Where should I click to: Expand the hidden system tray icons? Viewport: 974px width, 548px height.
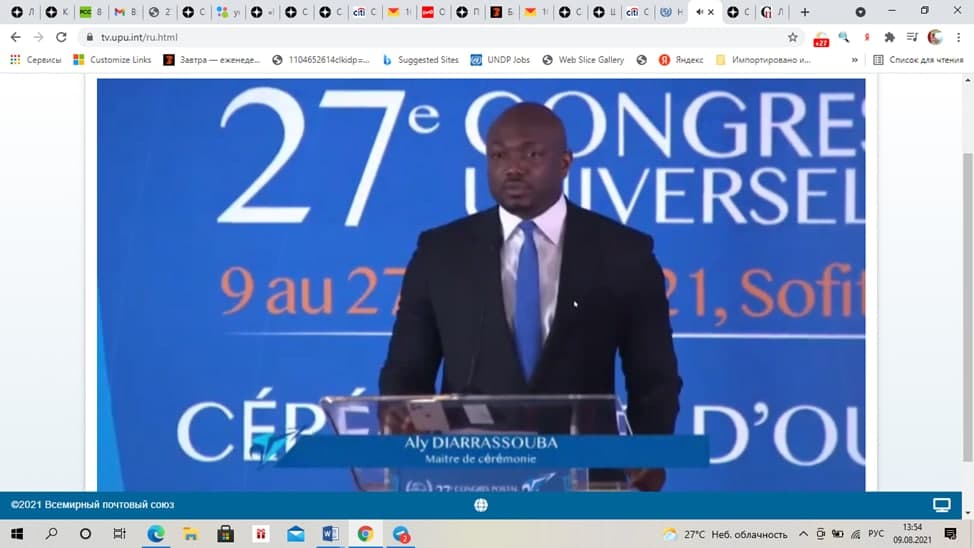(x=803, y=534)
